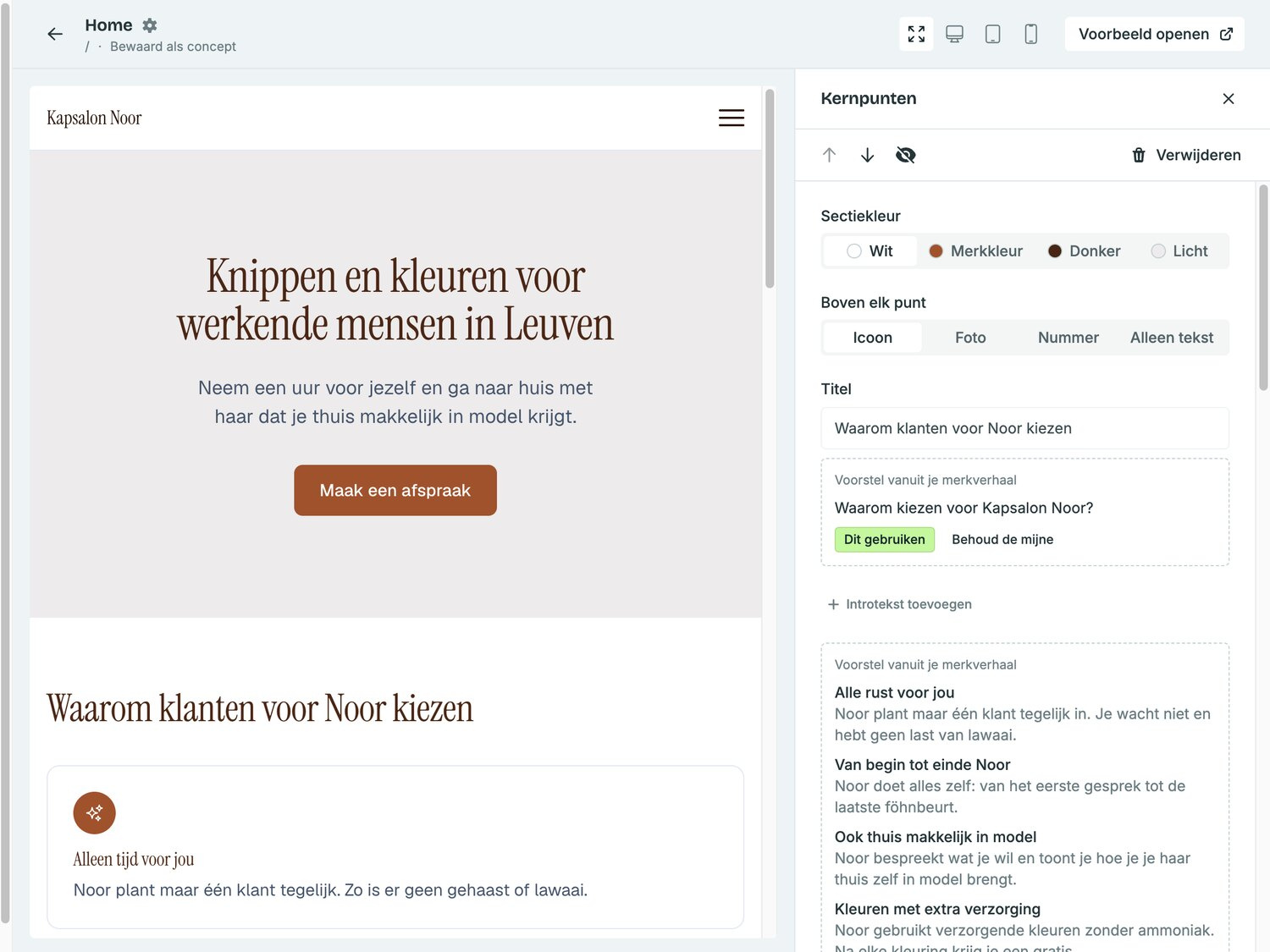The width and height of the screenshot is (1270, 952).
Task: Select the desktop preview icon
Action: click(x=954, y=34)
